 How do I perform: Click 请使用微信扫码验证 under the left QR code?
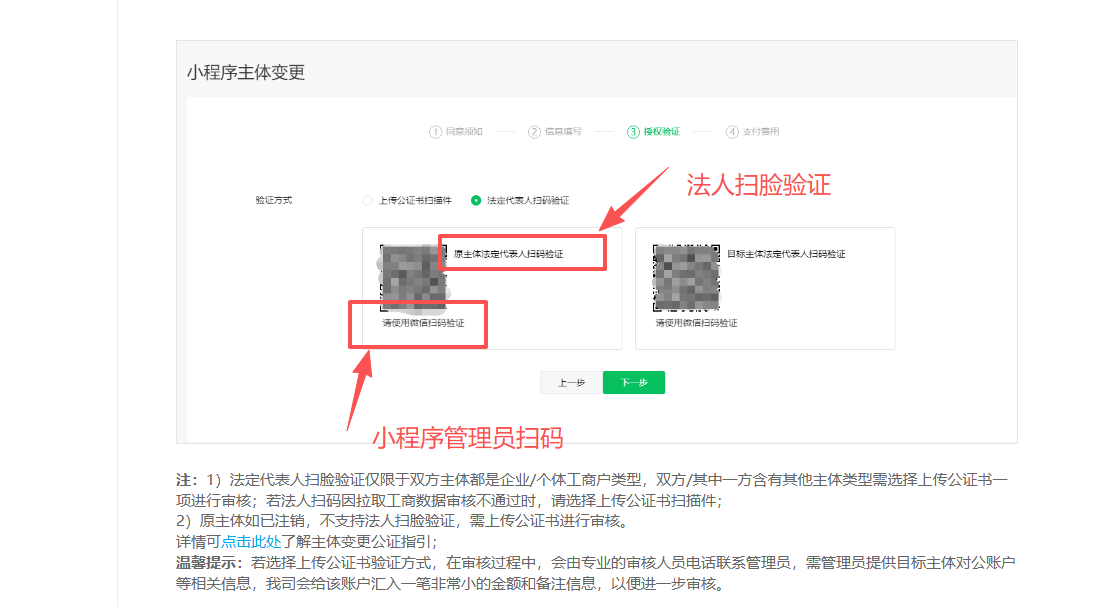pyautogui.click(x=423, y=323)
